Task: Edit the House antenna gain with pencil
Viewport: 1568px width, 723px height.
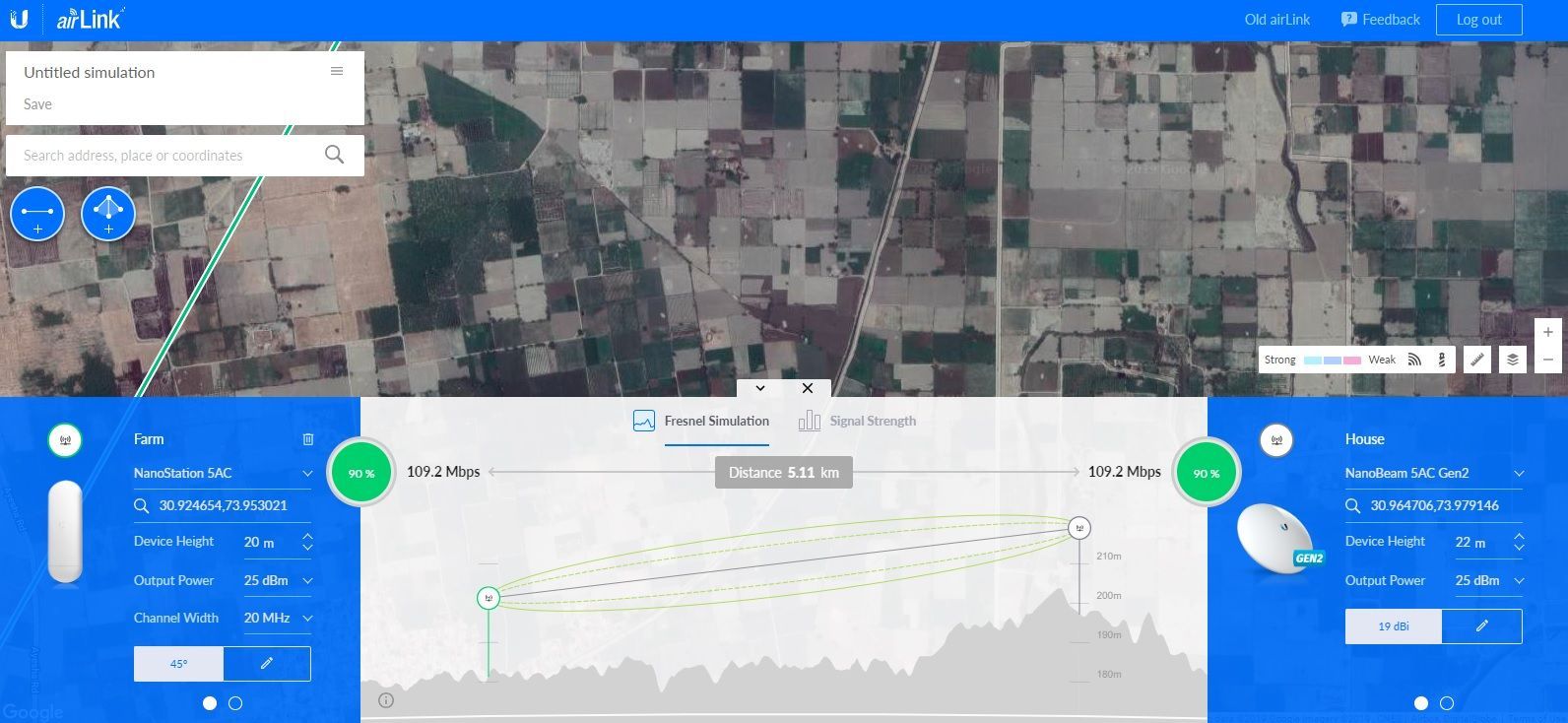Action: (x=1481, y=626)
